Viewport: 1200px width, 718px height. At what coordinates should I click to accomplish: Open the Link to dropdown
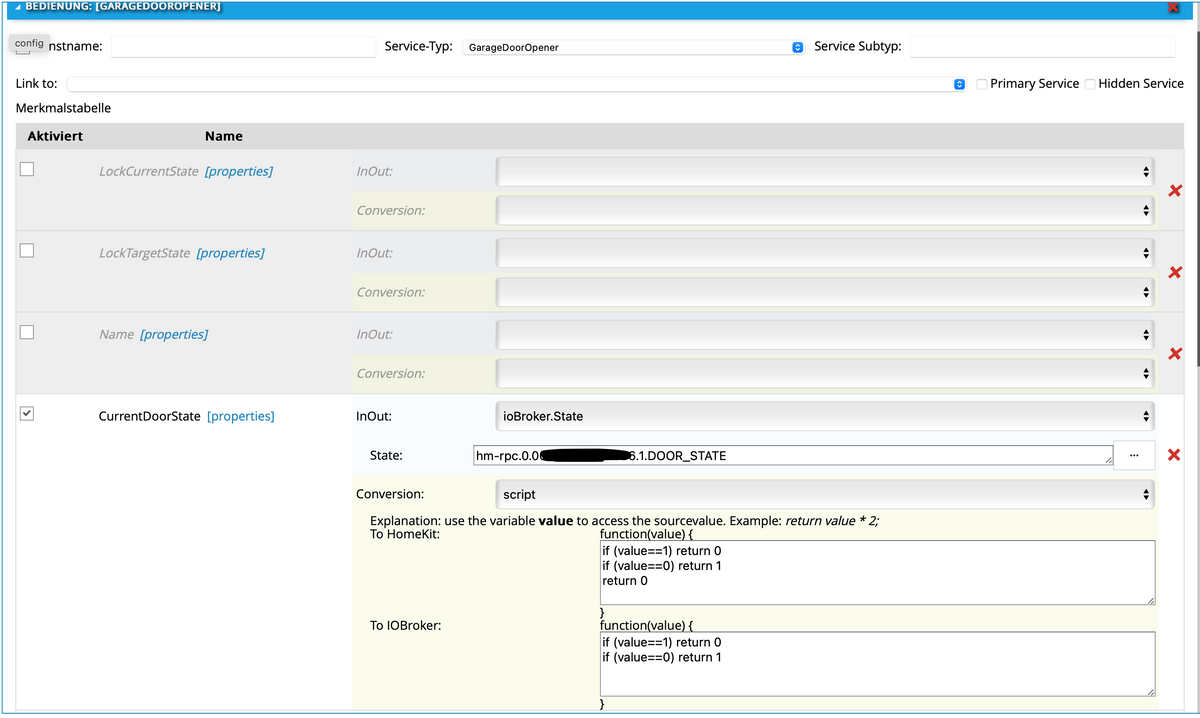point(516,84)
